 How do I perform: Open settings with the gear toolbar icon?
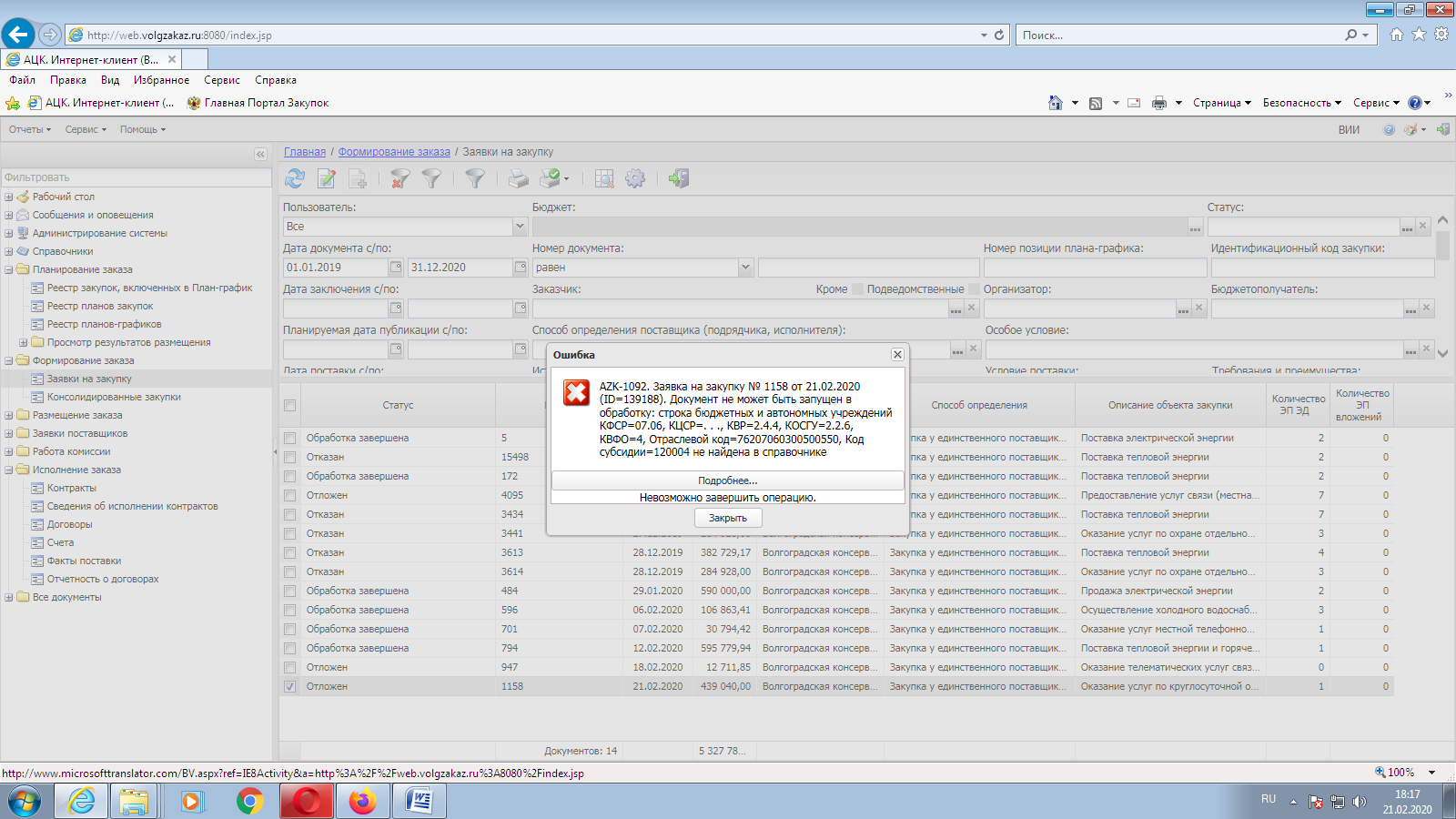tap(635, 179)
